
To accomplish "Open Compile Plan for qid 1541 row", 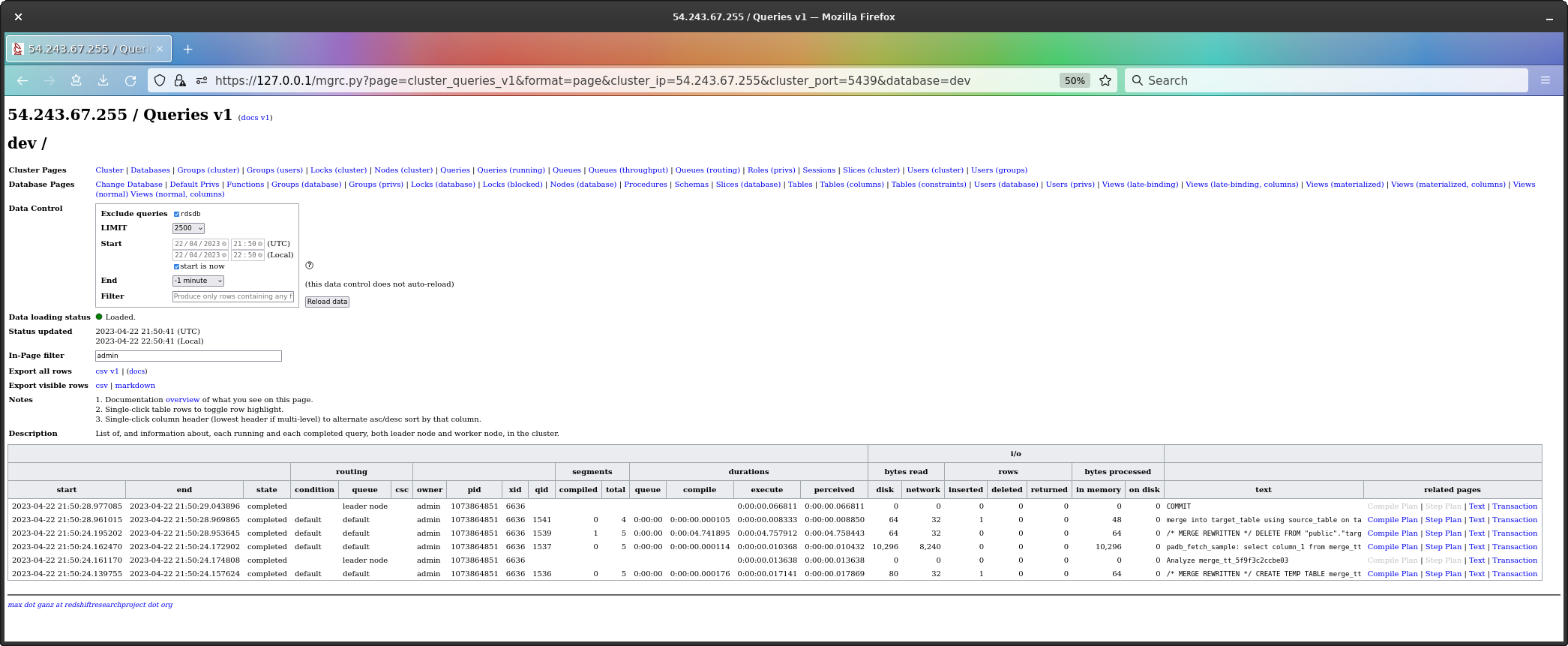I will pos(1393,520).
